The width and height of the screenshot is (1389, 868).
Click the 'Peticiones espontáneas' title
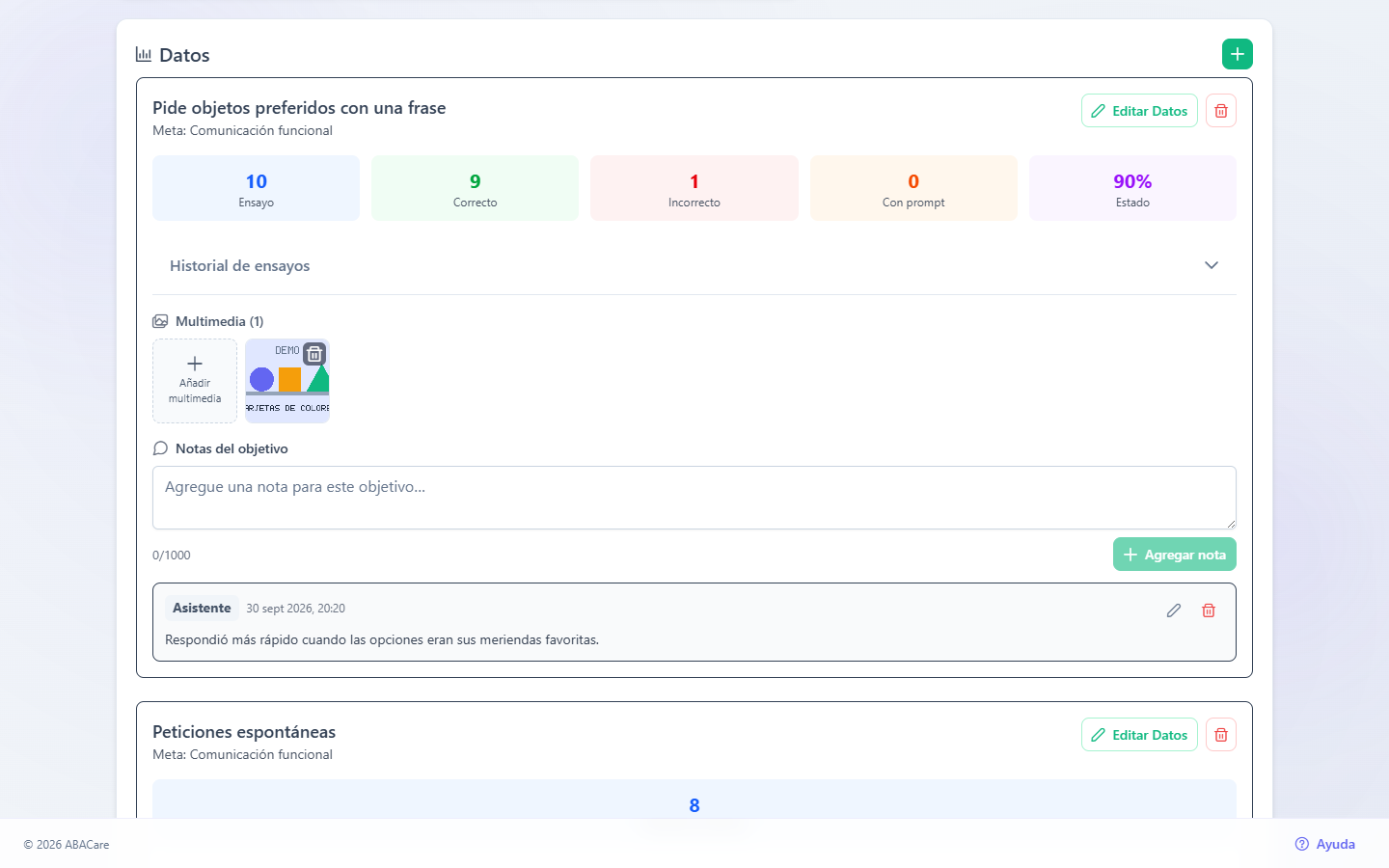point(244,732)
